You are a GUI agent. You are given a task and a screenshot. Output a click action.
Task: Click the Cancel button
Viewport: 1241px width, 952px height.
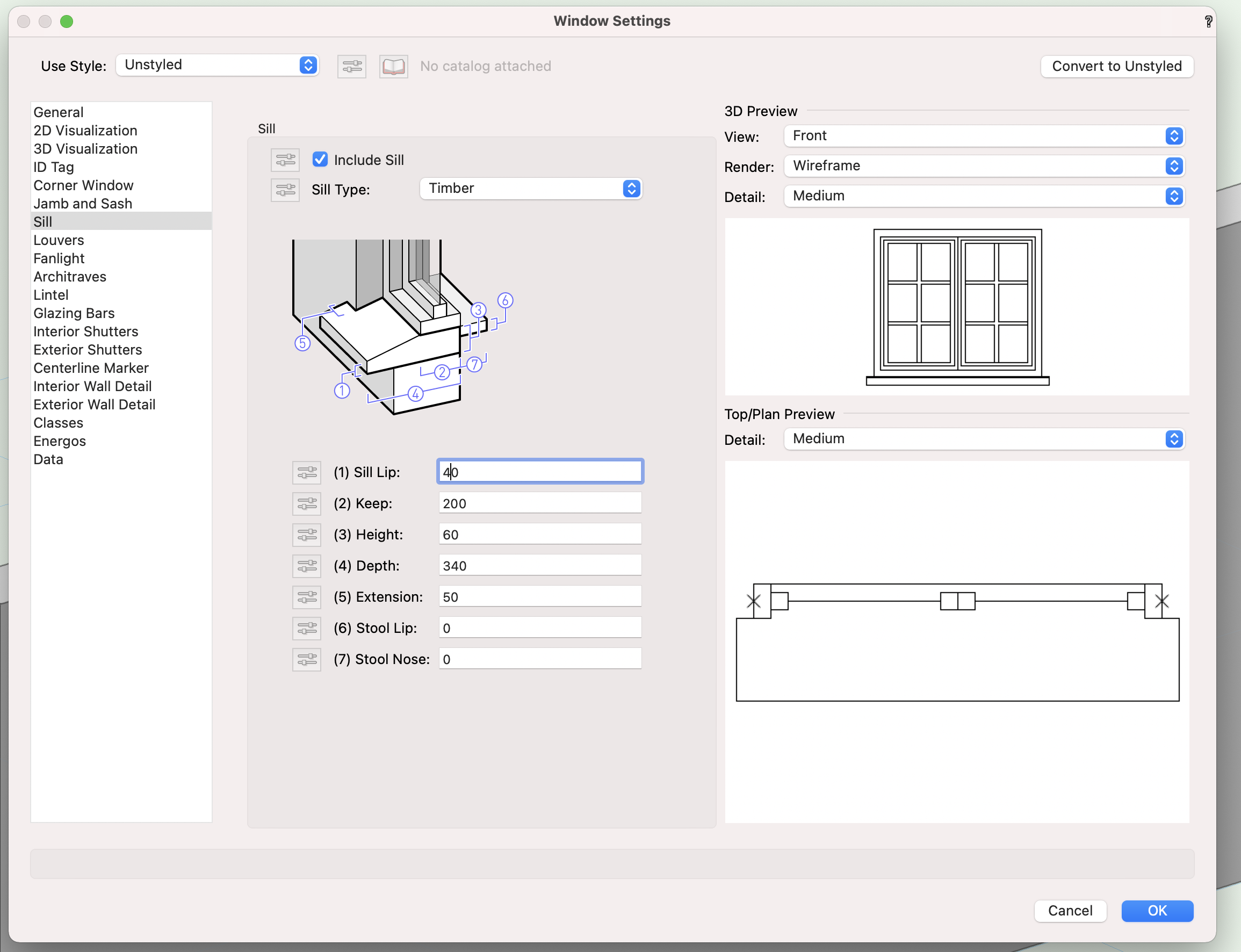click(1070, 911)
